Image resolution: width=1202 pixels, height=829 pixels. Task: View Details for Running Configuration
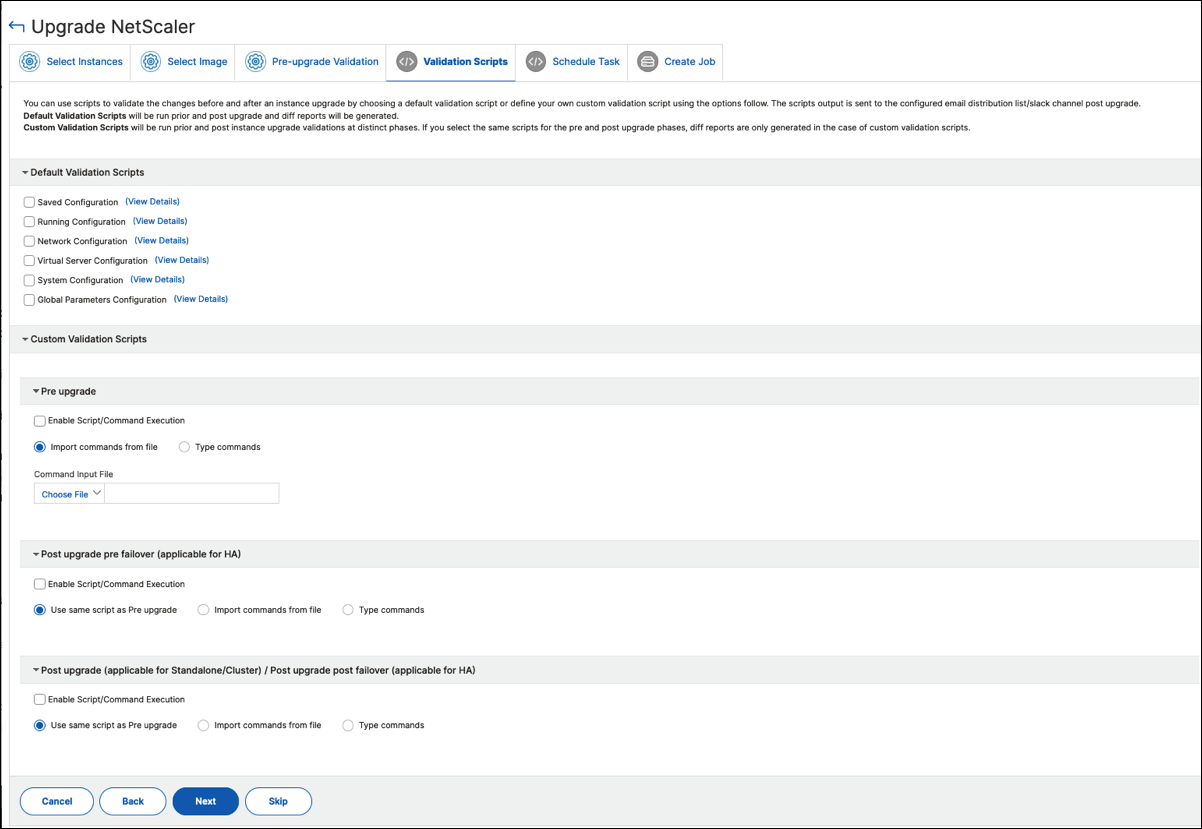pyautogui.click(x=160, y=221)
